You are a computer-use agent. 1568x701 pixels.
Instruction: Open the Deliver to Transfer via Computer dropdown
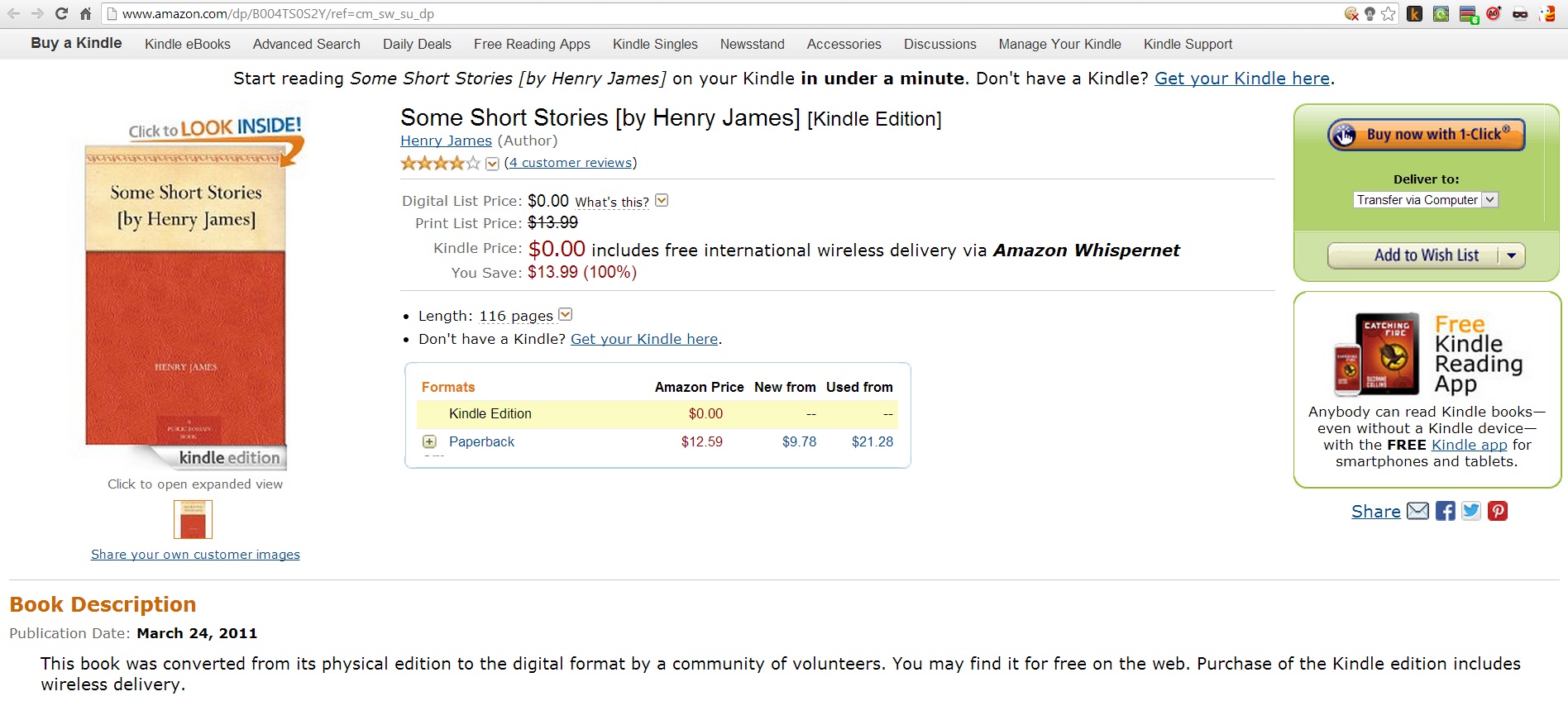tap(1426, 200)
